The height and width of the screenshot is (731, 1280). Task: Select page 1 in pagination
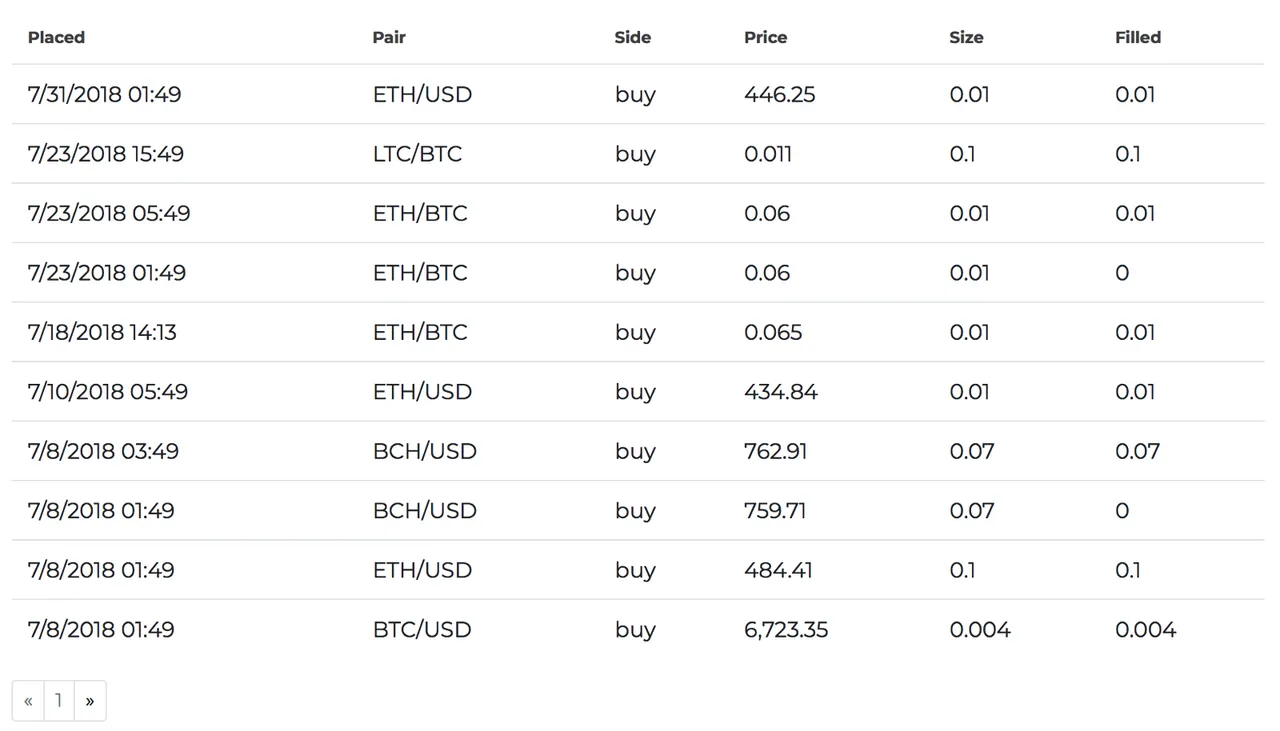click(59, 701)
